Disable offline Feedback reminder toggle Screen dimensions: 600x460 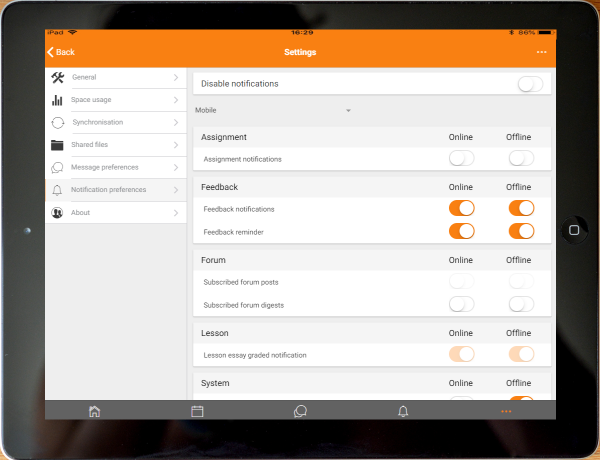point(521,231)
